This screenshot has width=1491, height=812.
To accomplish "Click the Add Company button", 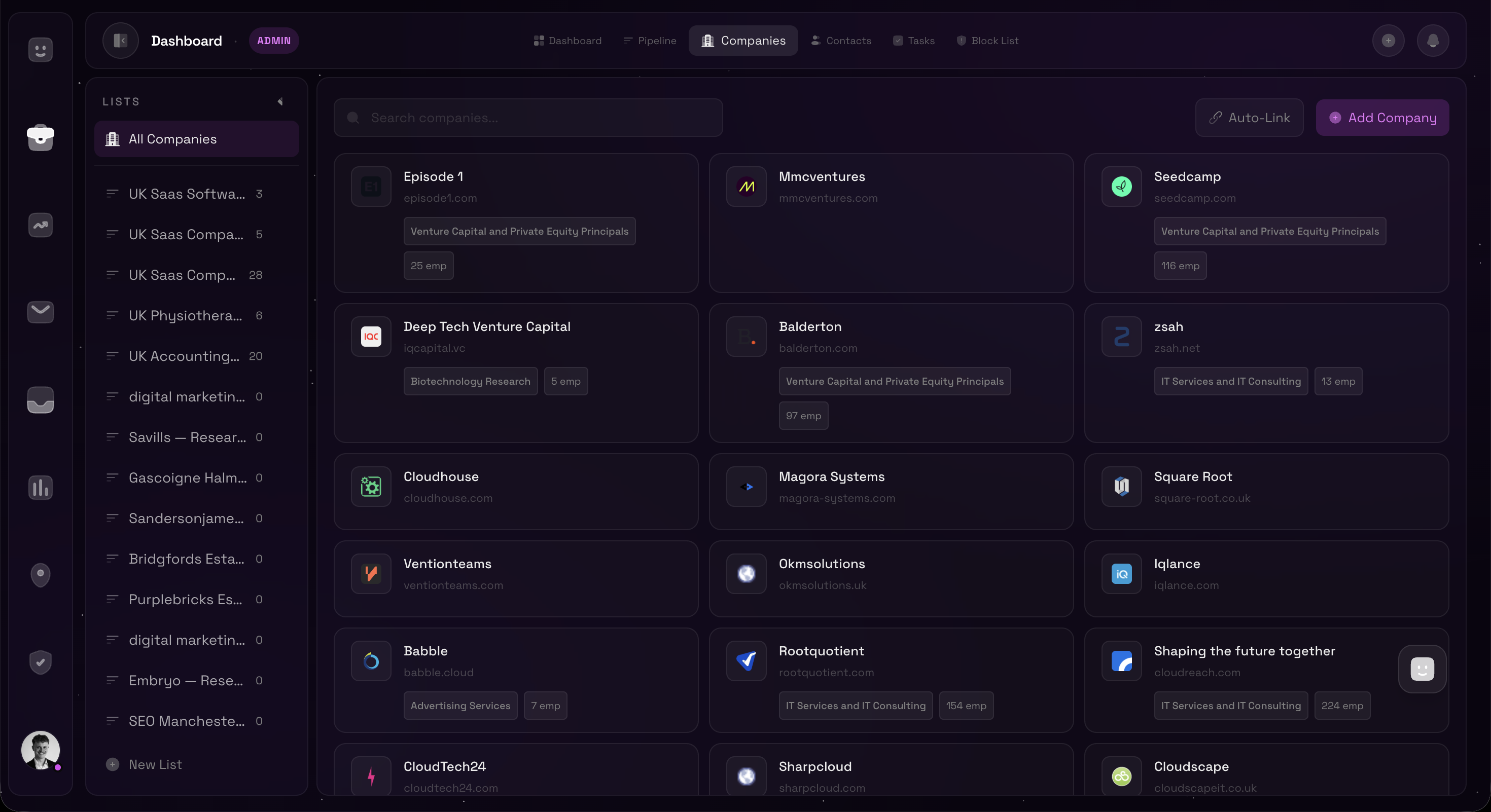I will pyautogui.click(x=1382, y=118).
